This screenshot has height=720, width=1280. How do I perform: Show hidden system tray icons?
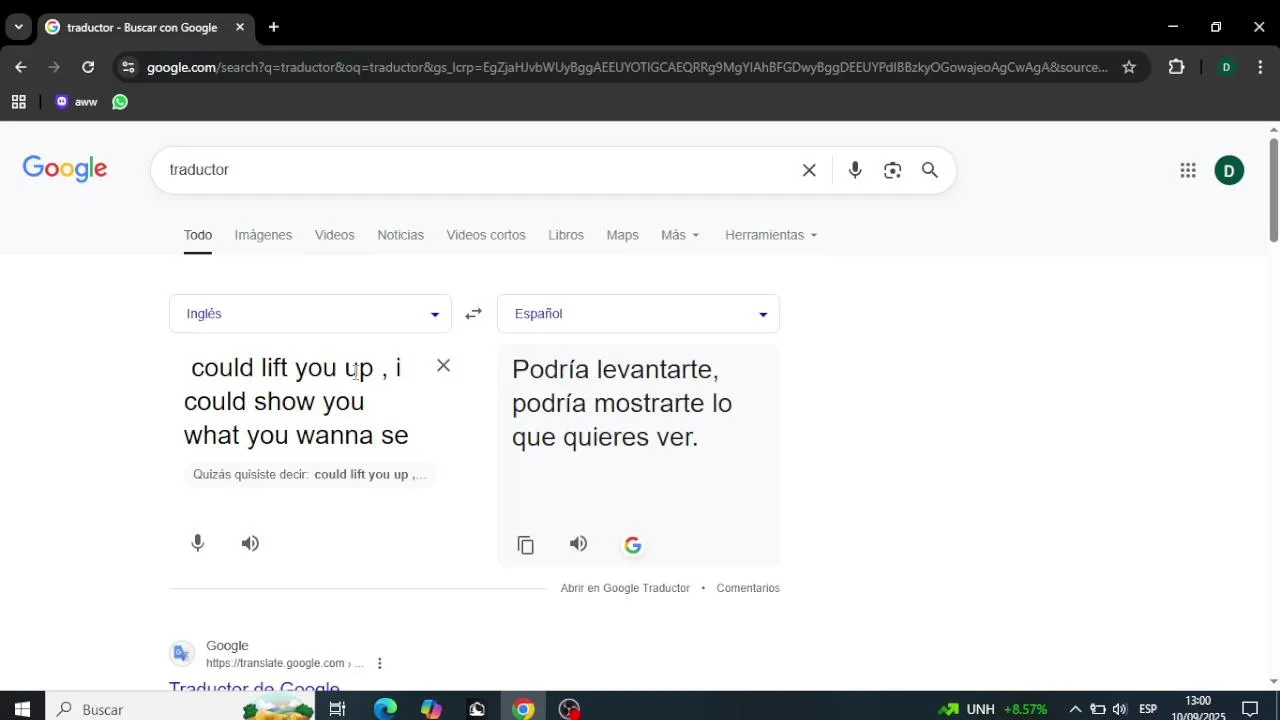click(x=1075, y=709)
